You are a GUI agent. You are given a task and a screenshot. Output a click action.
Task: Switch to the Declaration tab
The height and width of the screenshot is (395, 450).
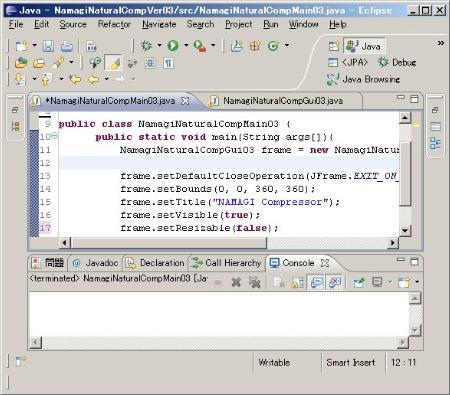pos(155,263)
